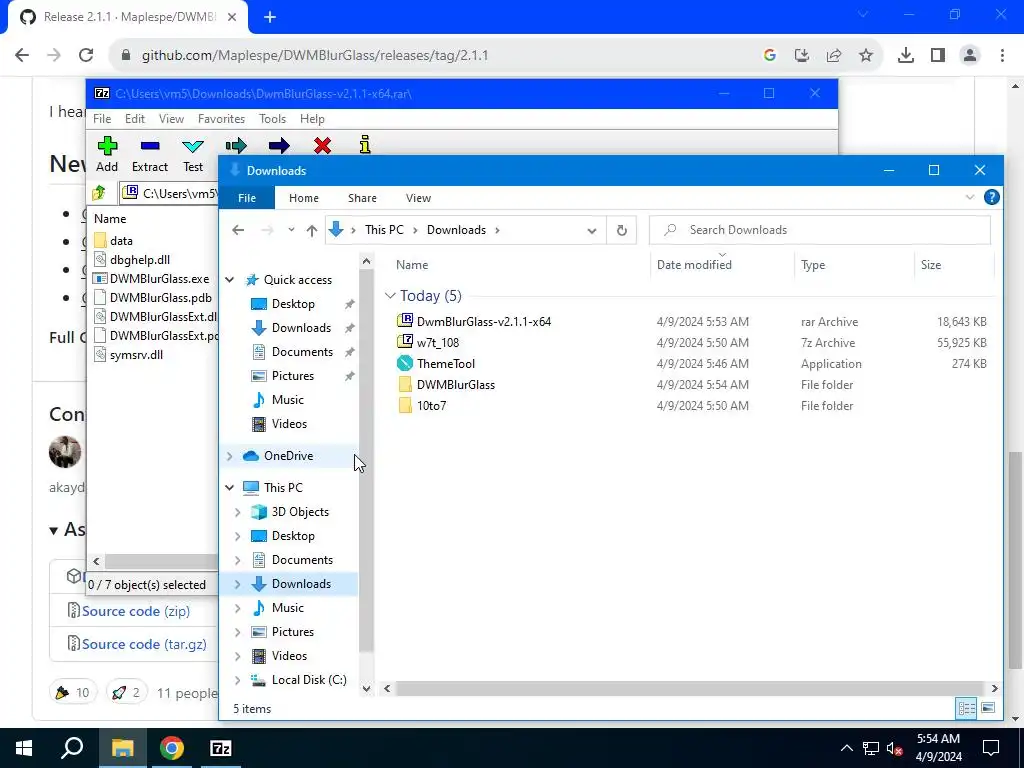Screen dimensions: 1024x768
Task: Click the 7-Zip up-folder icon
Action: pyautogui.click(x=99, y=193)
